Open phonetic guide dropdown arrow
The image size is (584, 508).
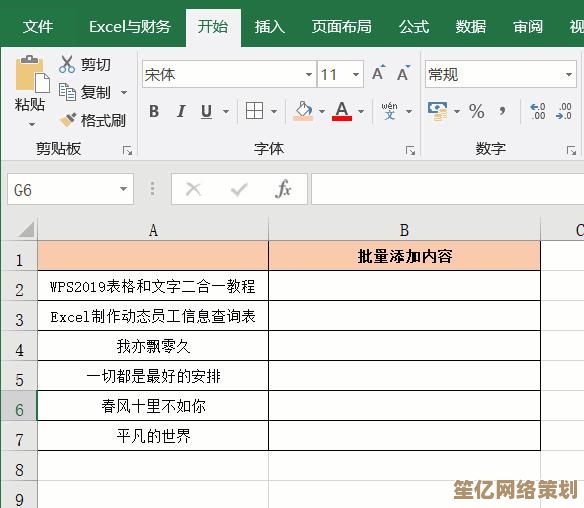point(409,111)
